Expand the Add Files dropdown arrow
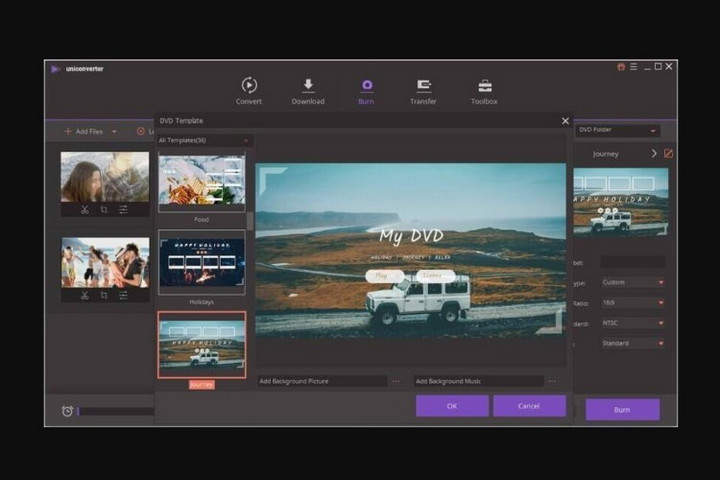The height and width of the screenshot is (480, 720). coord(114,132)
